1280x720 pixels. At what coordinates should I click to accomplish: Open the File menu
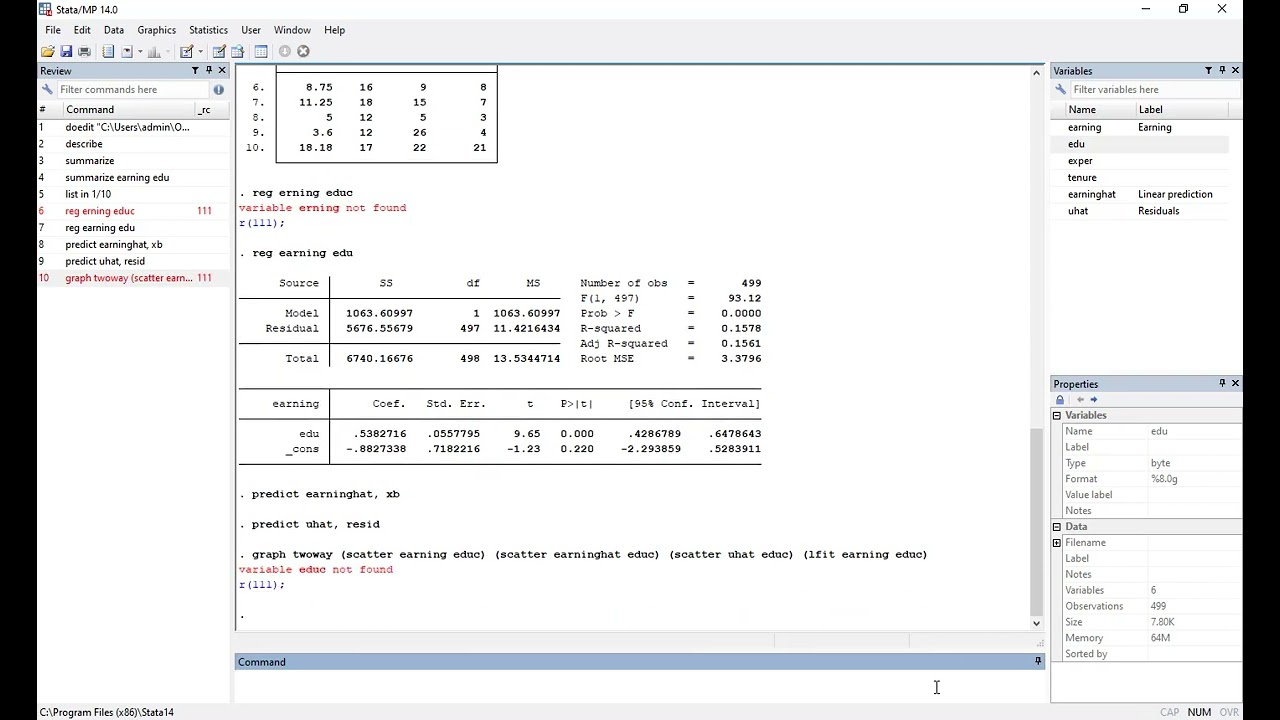tap(52, 30)
